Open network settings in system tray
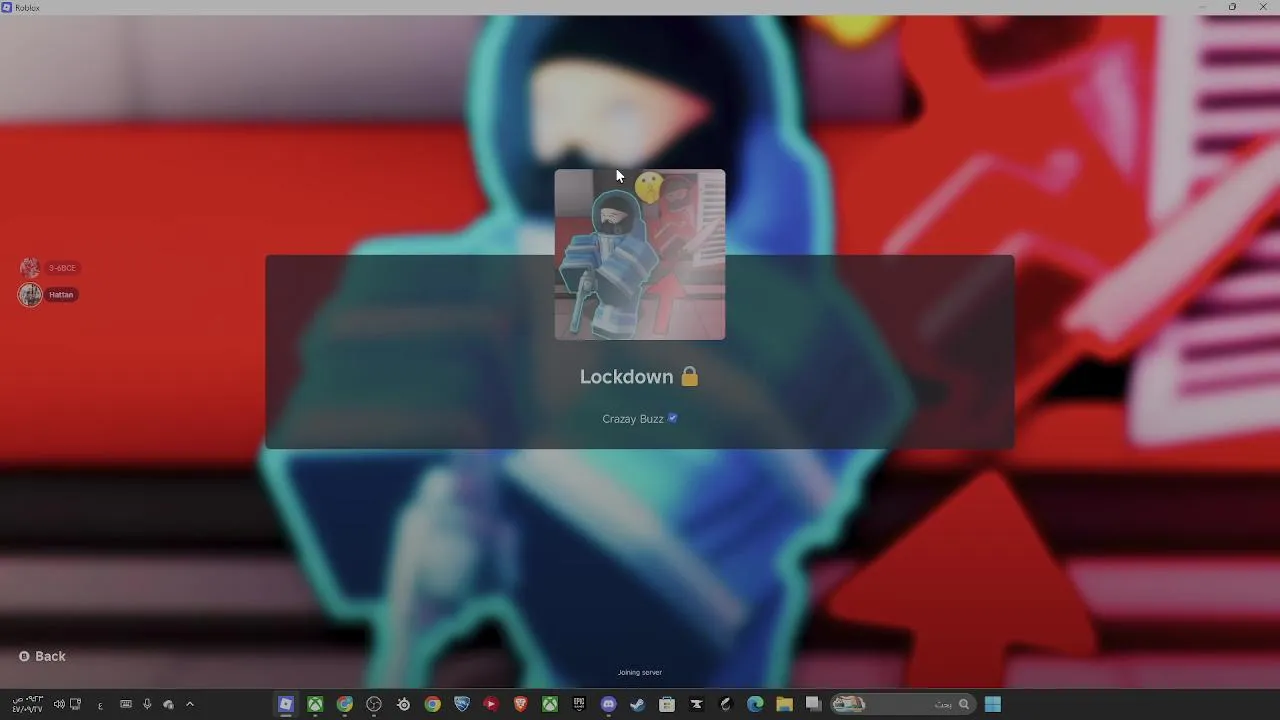The height and width of the screenshot is (720, 1280). tap(76, 704)
